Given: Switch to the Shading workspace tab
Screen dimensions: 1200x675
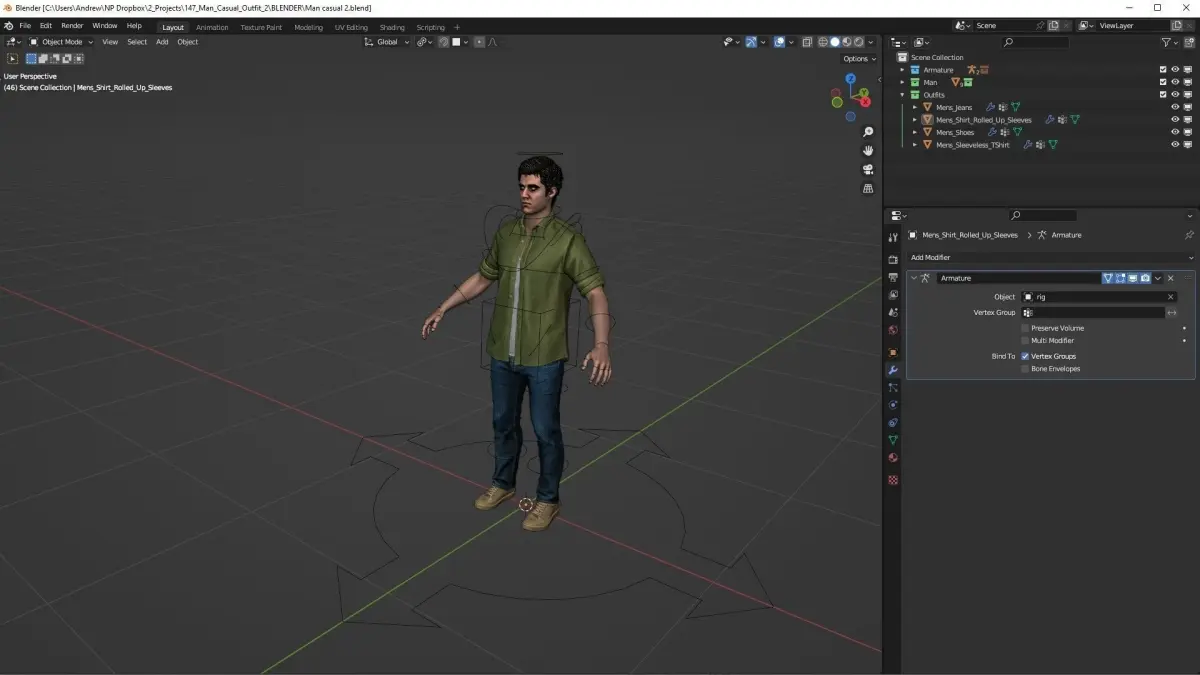Looking at the screenshot, I should (x=392, y=27).
